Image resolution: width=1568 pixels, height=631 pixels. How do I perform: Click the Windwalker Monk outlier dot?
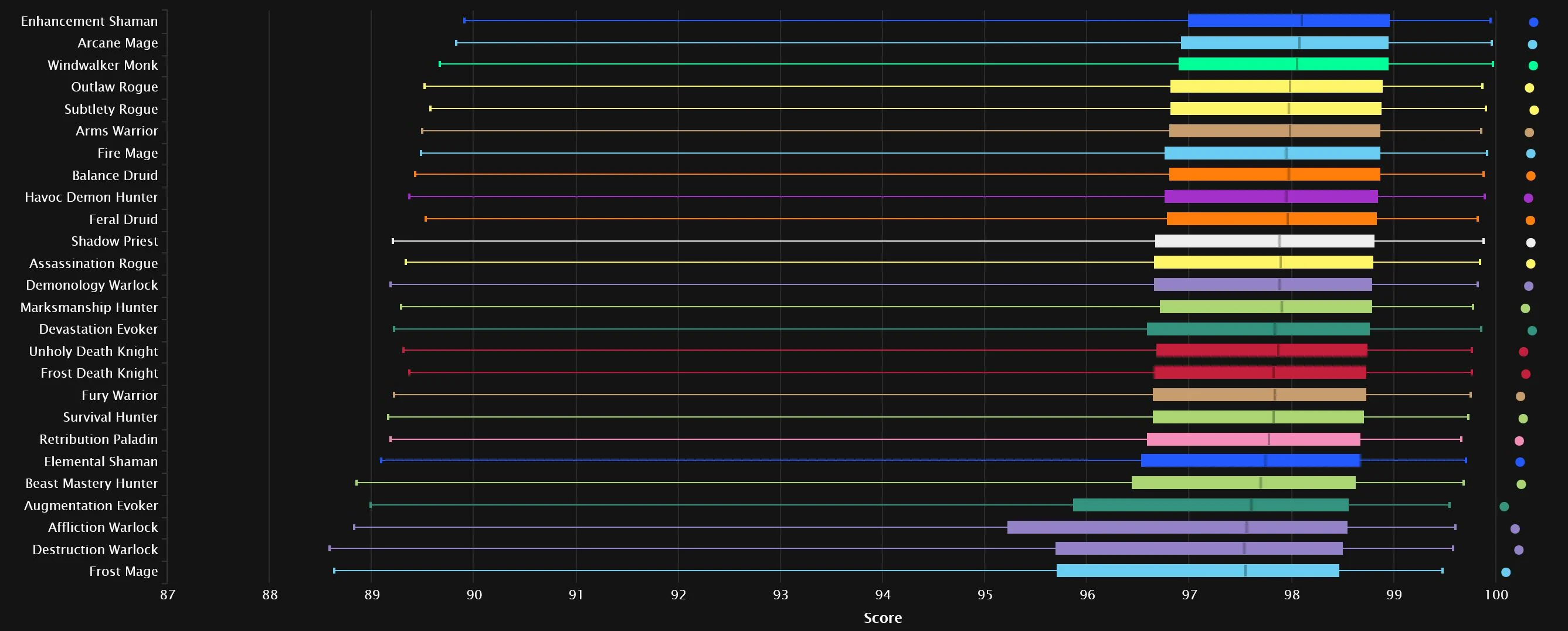pos(1533,66)
